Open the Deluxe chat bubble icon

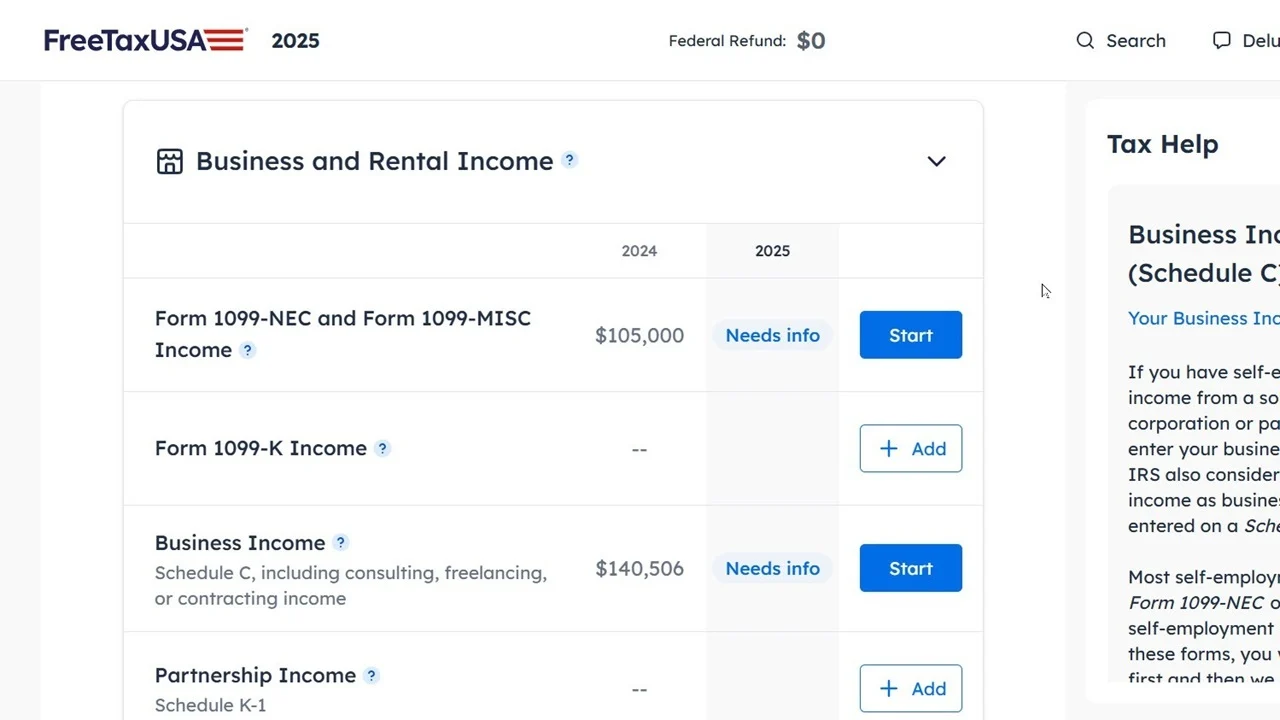(x=1221, y=40)
